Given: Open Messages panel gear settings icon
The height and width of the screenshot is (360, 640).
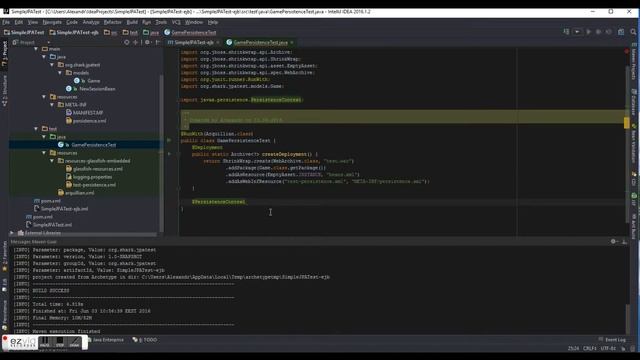Looking at the screenshot, I should [613, 242].
